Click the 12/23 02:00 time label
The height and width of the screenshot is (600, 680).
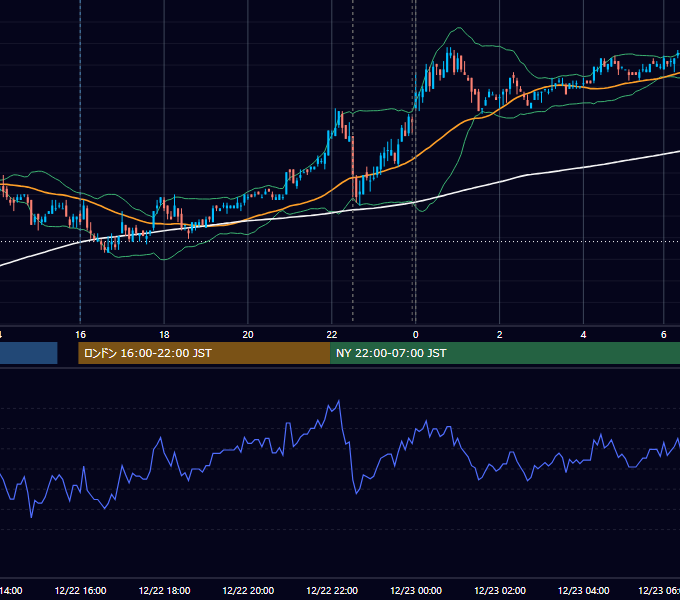click(x=500, y=590)
